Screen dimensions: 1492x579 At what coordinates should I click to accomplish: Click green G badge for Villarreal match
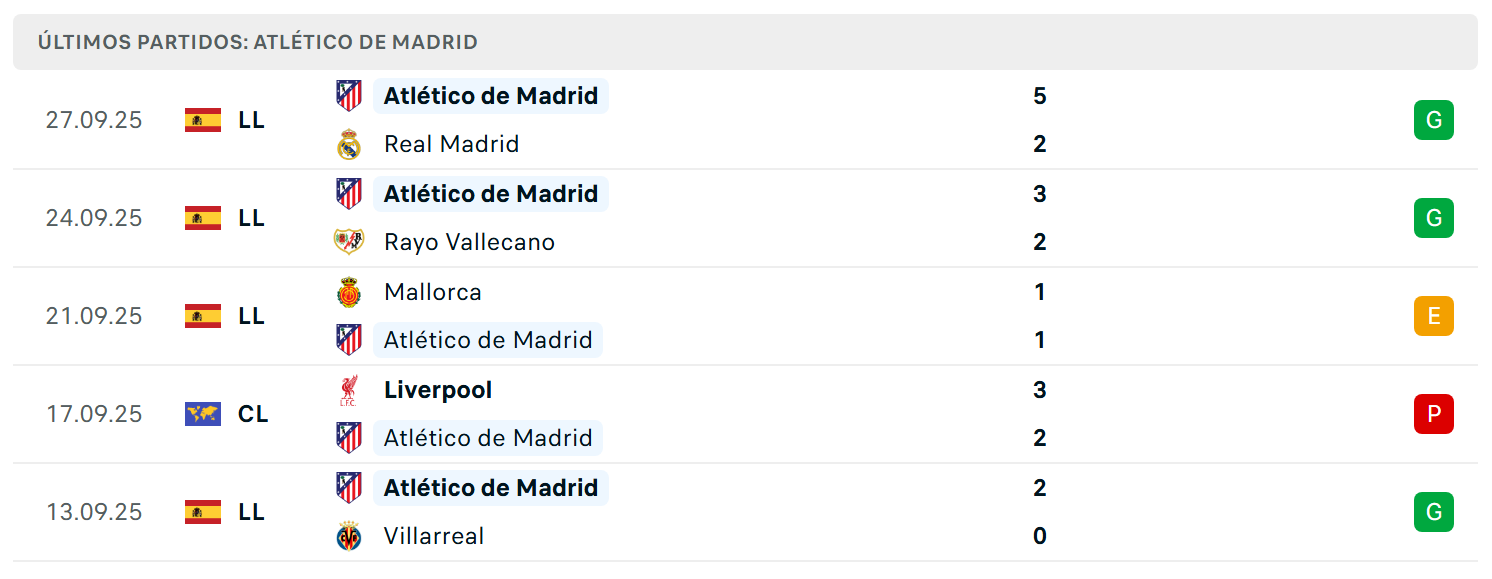(1433, 512)
